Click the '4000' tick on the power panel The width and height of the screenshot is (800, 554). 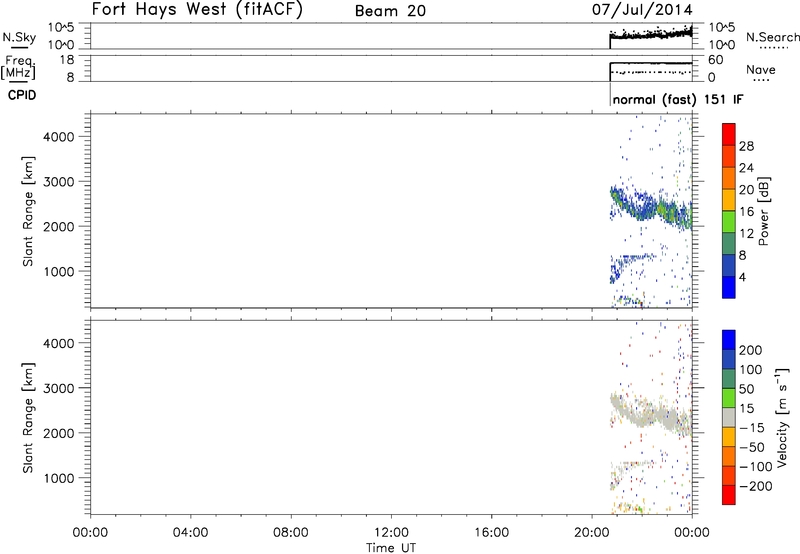pos(58,137)
